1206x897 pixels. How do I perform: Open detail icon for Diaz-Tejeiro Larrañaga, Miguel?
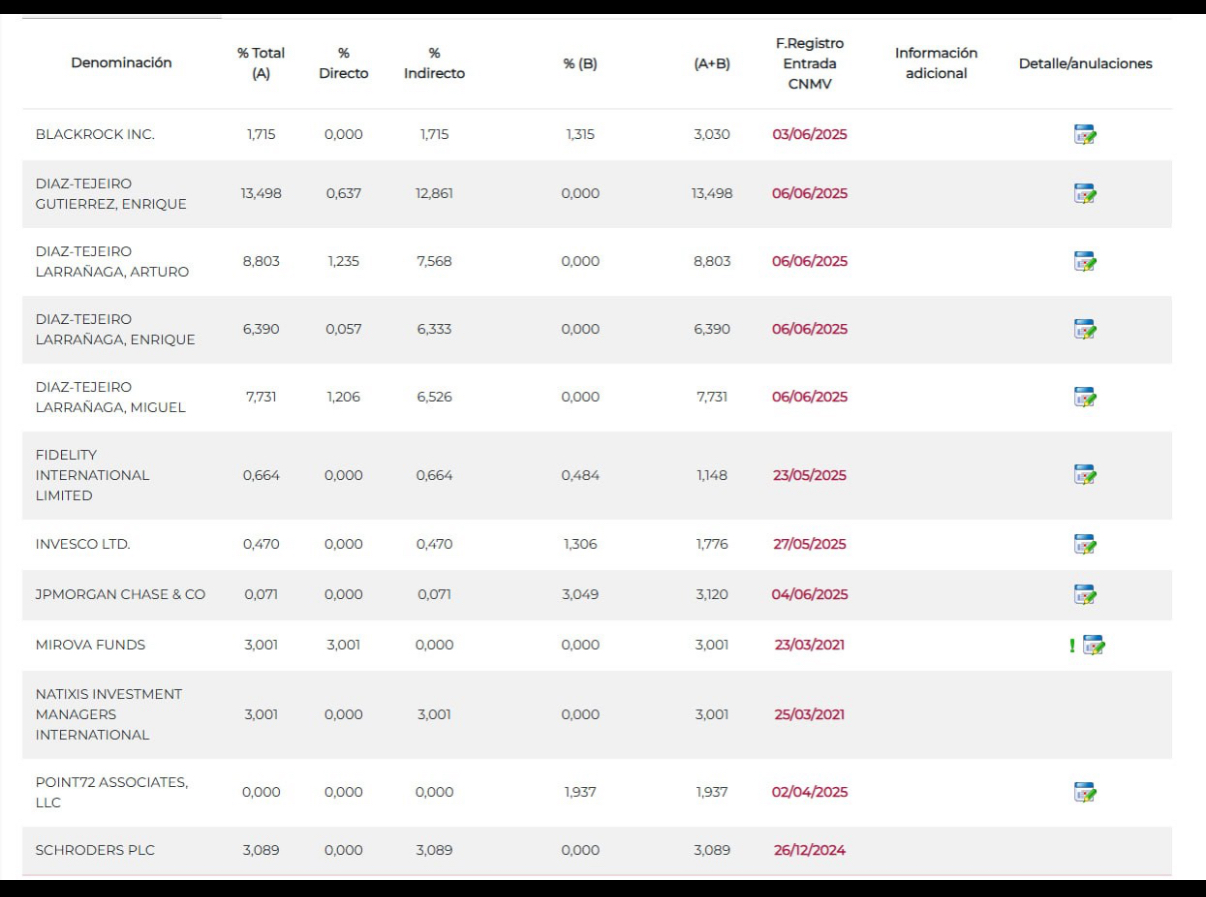(x=1085, y=397)
